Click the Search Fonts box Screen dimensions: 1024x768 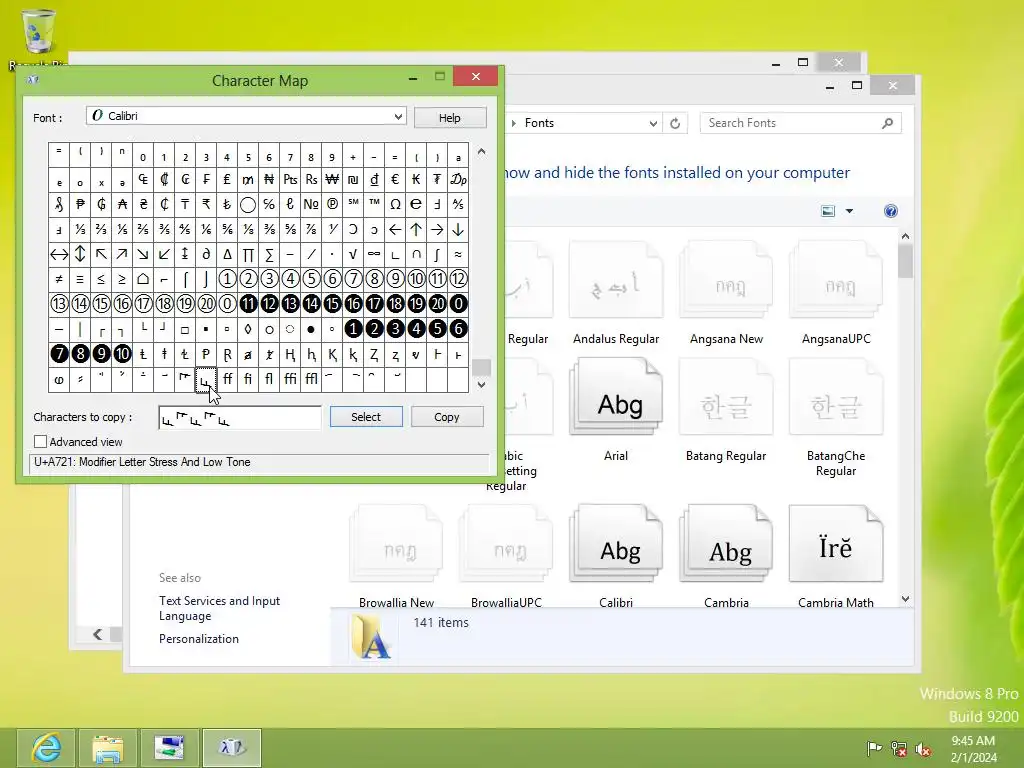tap(801, 123)
